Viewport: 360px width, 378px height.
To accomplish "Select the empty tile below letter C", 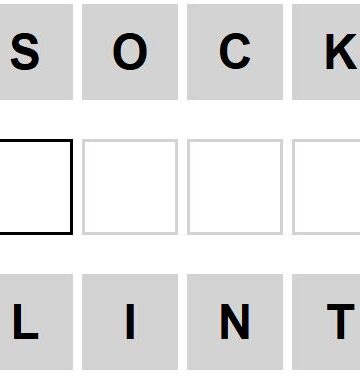I will coord(235,187).
